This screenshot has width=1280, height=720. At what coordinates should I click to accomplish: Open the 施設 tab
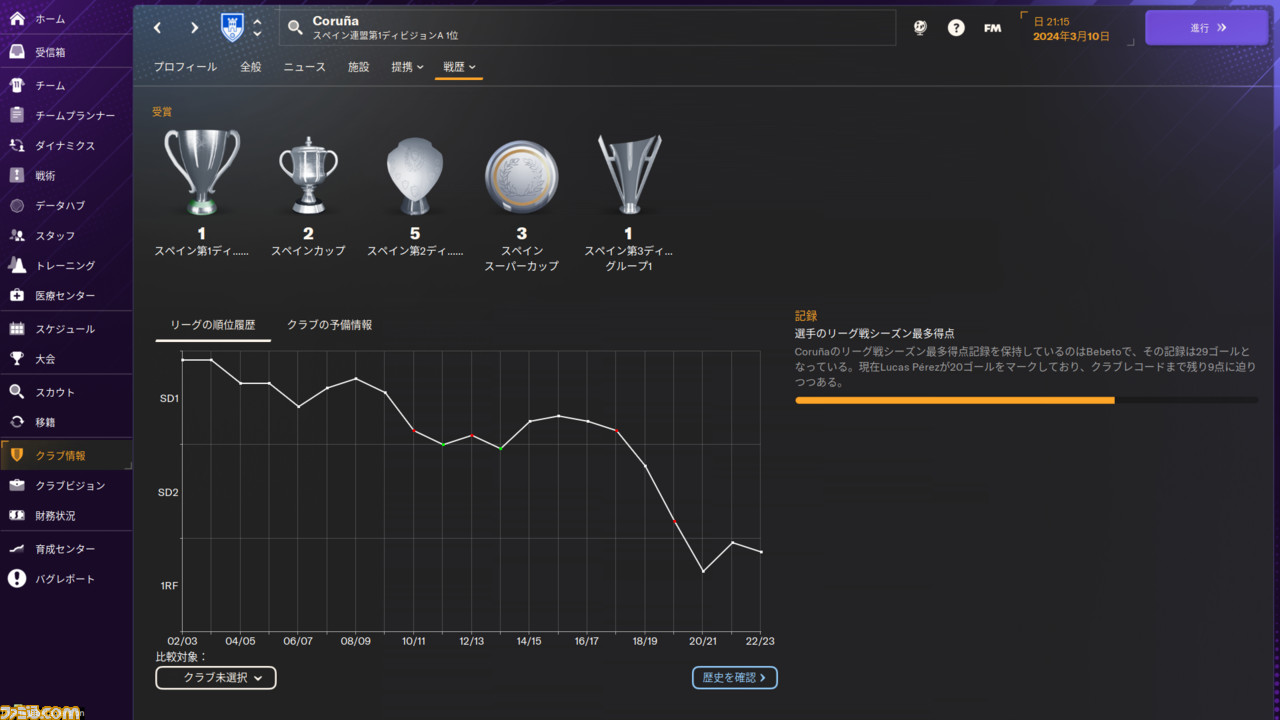click(358, 67)
